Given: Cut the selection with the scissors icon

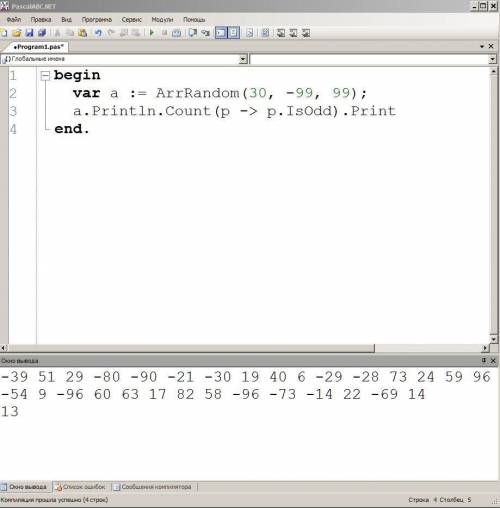Looking at the screenshot, I should tap(57, 33).
